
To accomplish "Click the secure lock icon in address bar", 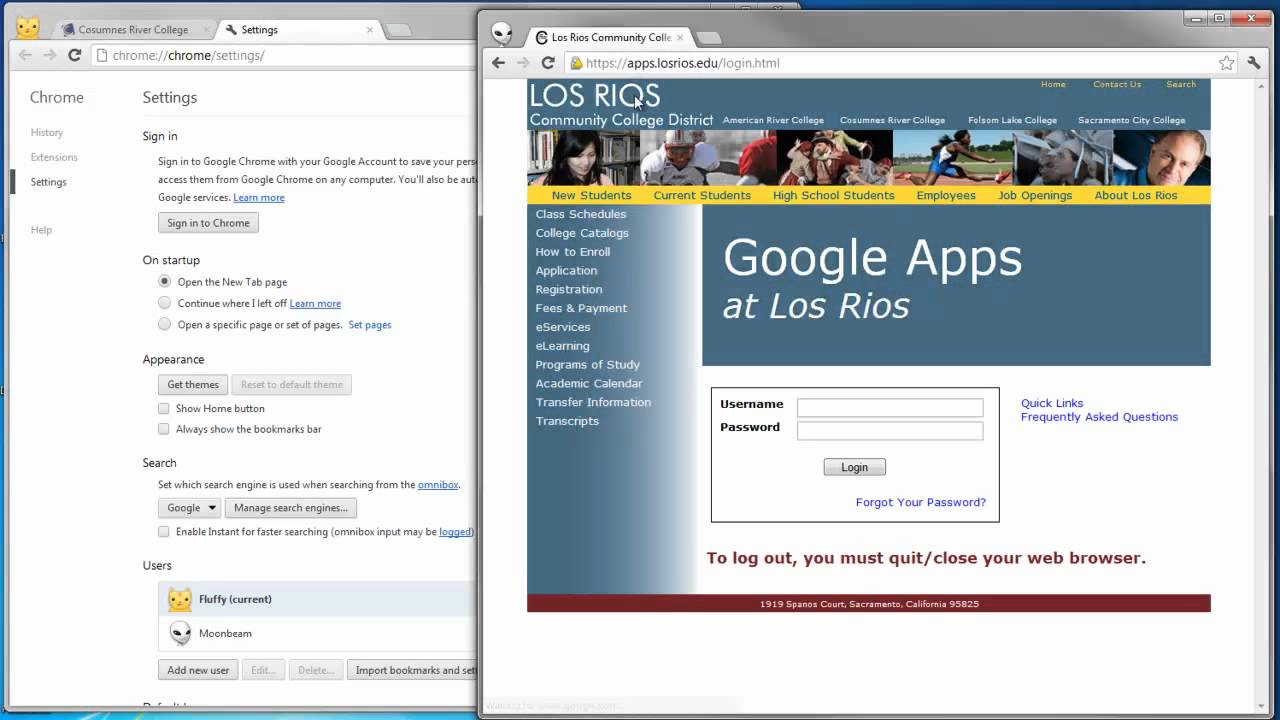I will 576,63.
